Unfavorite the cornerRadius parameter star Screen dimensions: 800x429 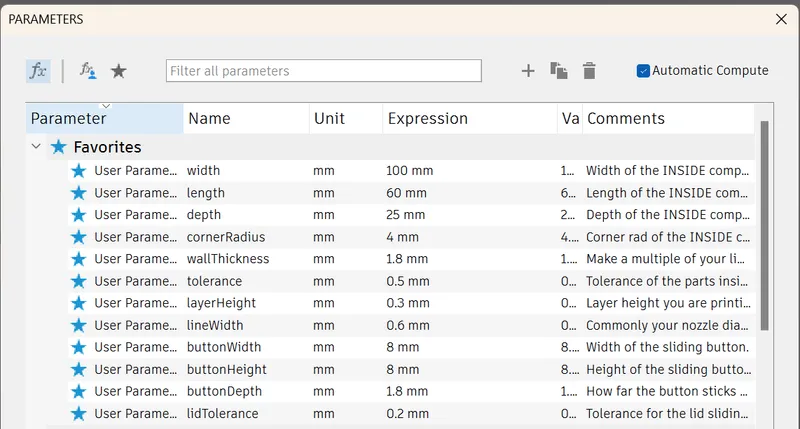(79, 237)
